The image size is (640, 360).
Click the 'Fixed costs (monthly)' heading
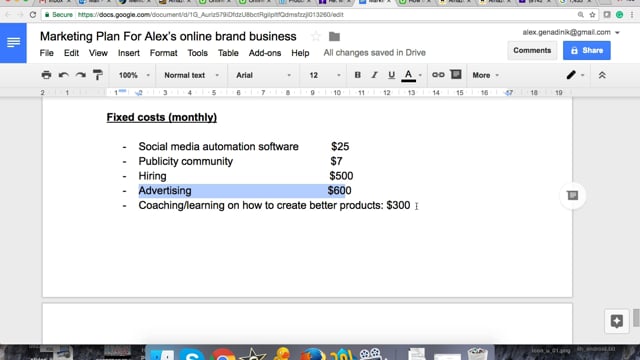click(x=162, y=118)
